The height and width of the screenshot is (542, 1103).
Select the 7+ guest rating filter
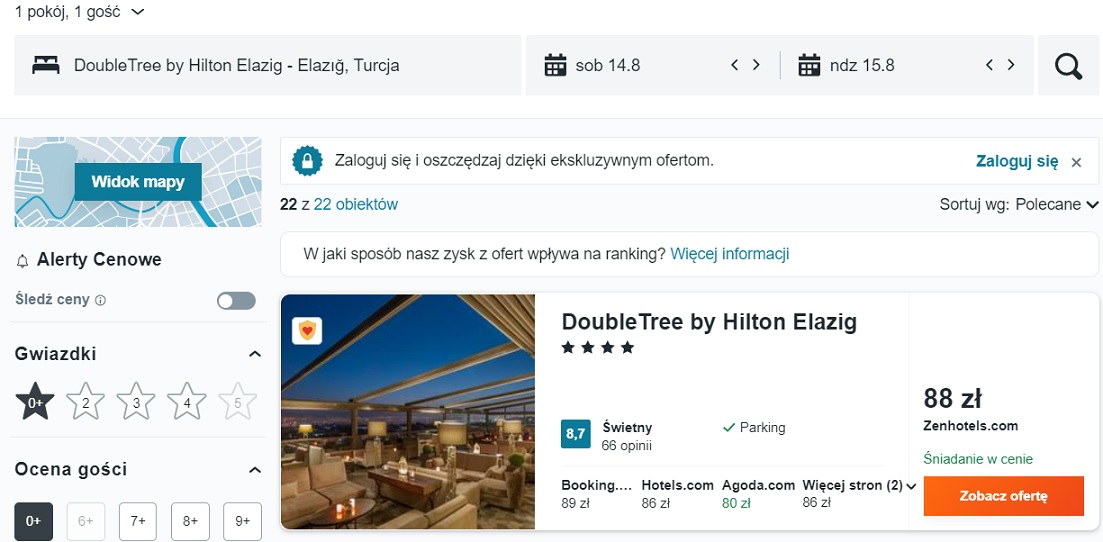point(138,522)
